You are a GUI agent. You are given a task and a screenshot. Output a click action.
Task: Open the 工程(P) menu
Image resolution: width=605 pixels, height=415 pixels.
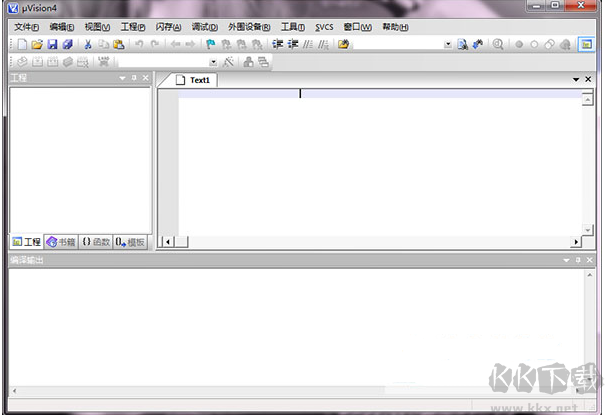(132, 26)
